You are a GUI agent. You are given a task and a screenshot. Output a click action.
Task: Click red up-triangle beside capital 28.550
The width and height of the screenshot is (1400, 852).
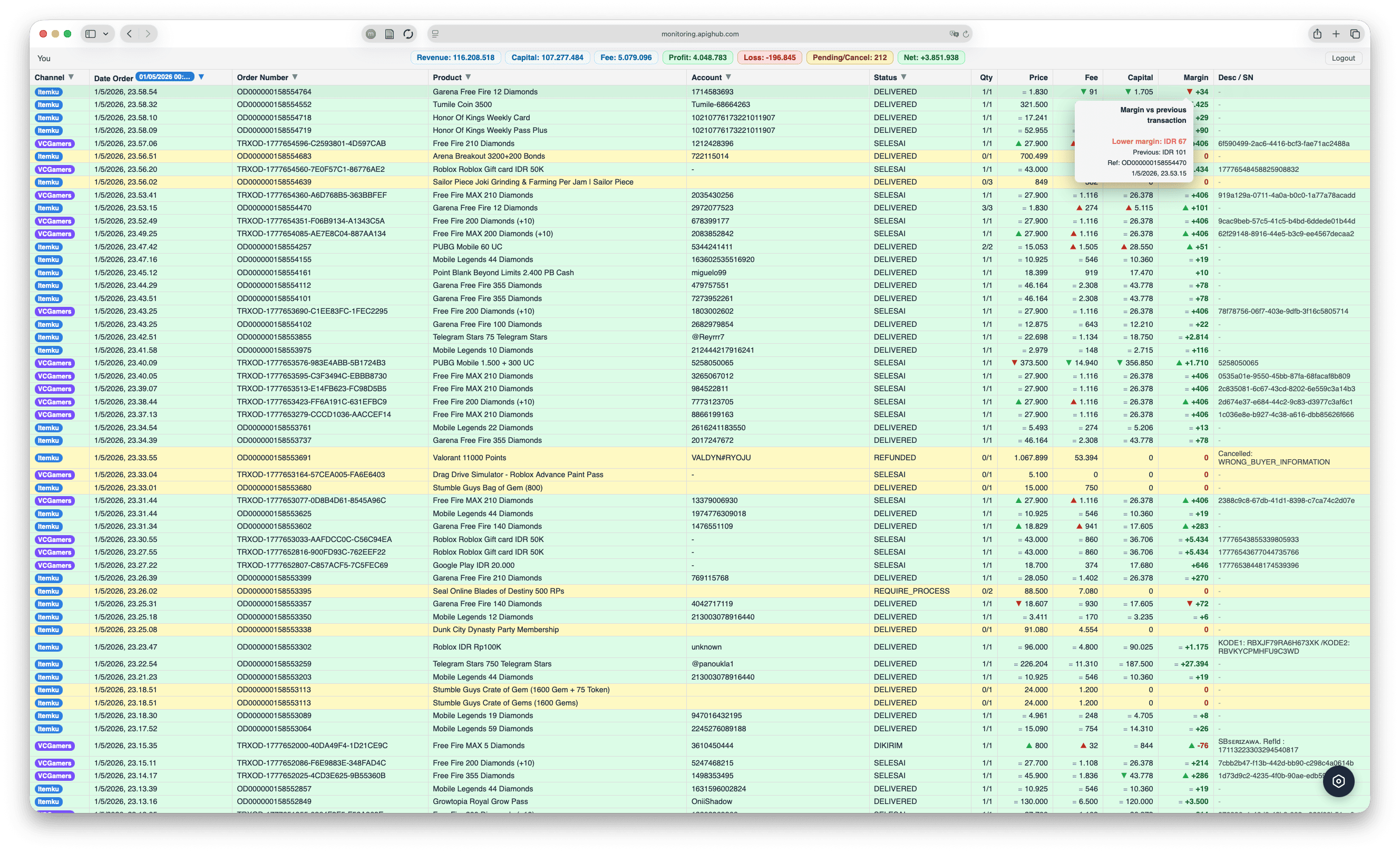(1124, 247)
